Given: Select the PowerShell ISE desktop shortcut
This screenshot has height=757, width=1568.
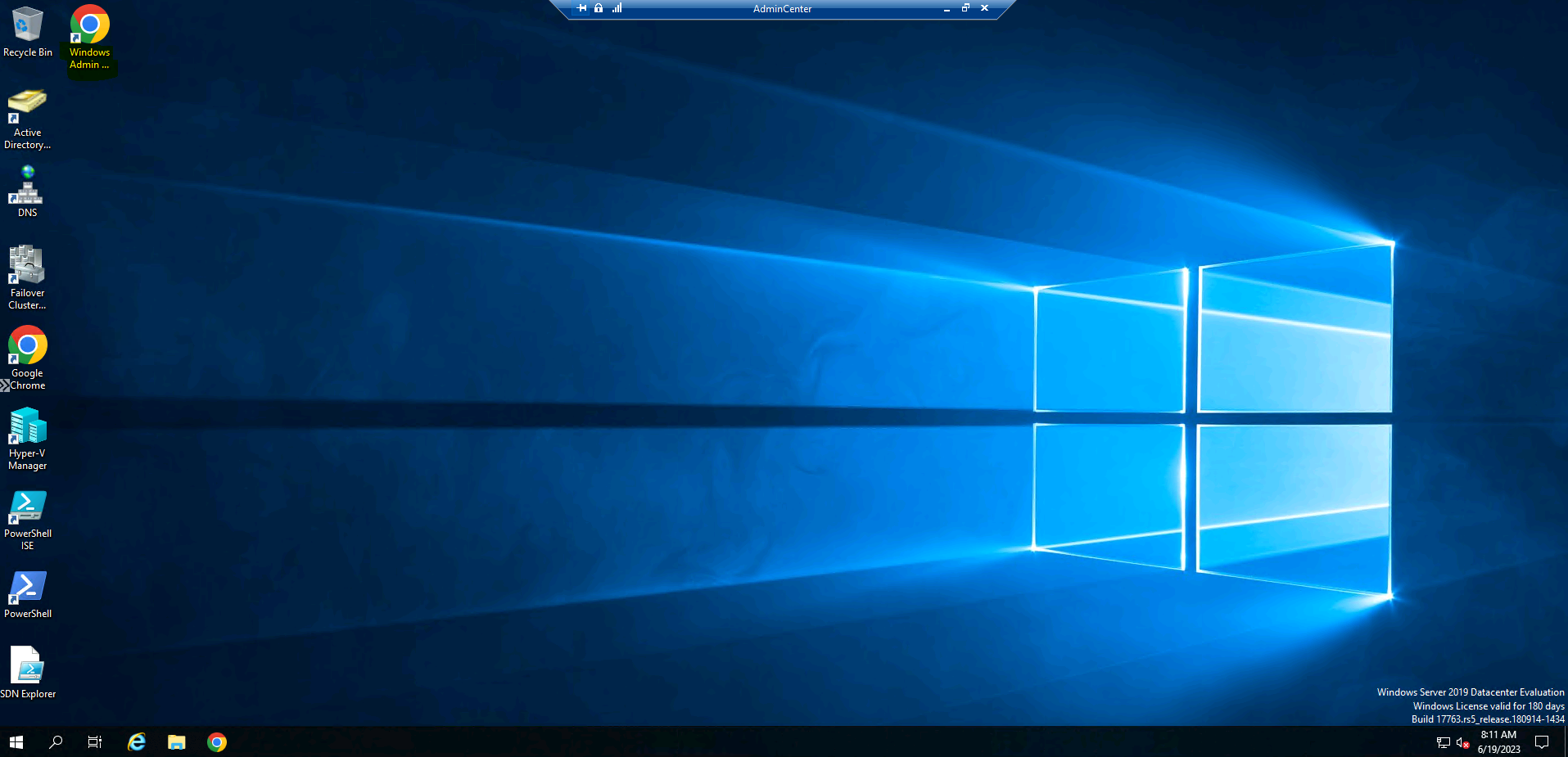Looking at the screenshot, I should (x=27, y=520).
